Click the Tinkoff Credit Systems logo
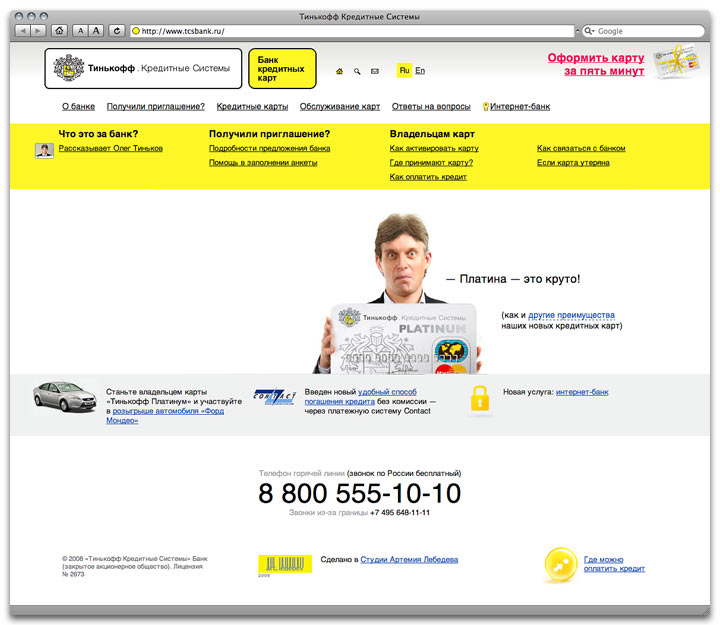720x625 pixels. pos(143,68)
